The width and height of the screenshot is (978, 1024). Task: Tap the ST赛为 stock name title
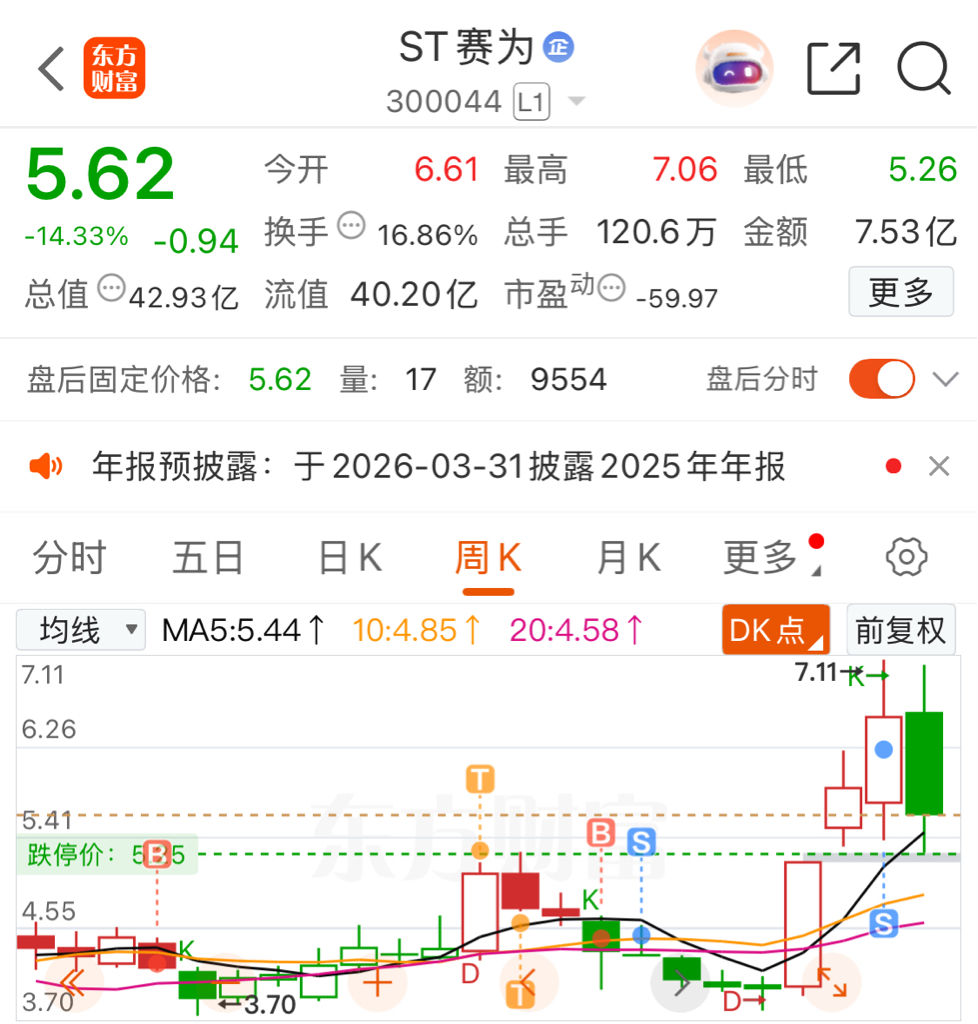(x=466, y=48)
